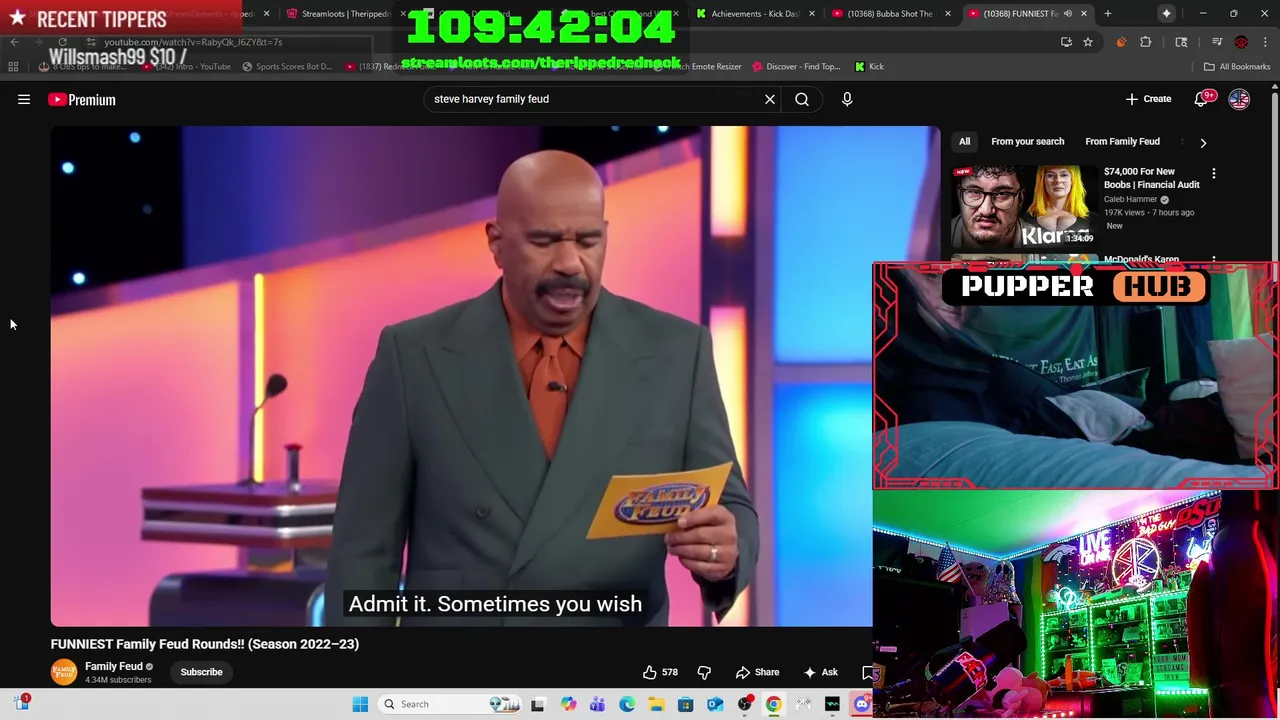The height and width of the screenshot is (720, 1280).
Task: Share the Family Feud video
Action: pos(757,672)
